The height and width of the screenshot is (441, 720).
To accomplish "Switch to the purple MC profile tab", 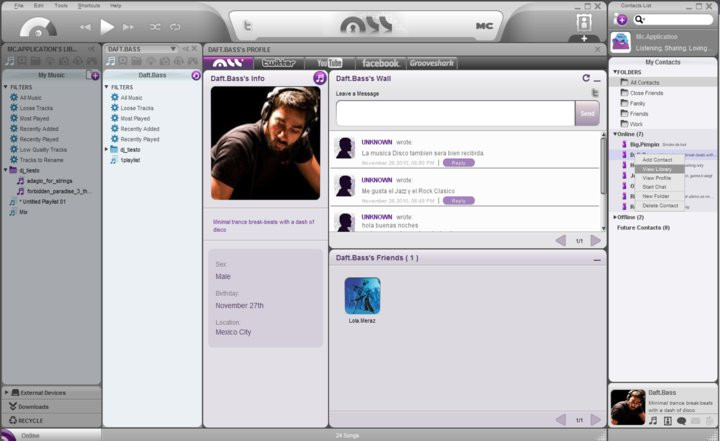I will click(228, 63).
